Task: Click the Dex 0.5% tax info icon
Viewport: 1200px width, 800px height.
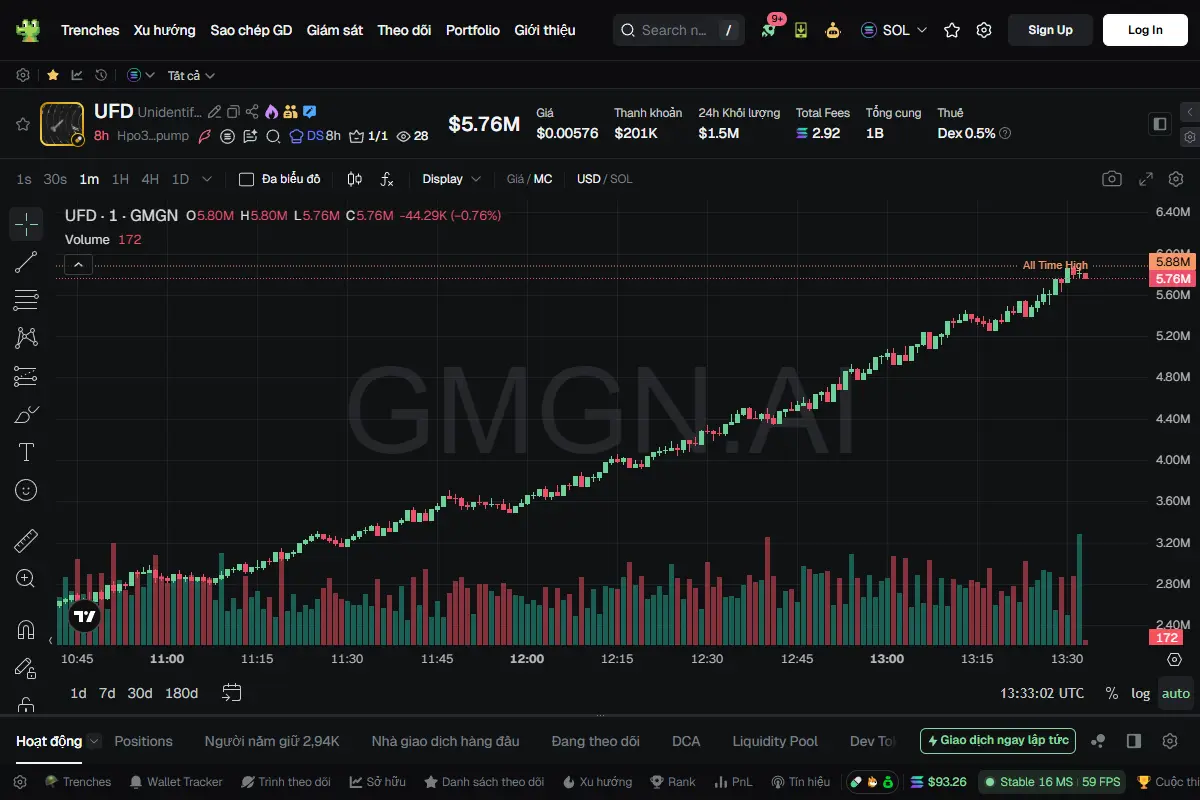Action: [1005, 133]
